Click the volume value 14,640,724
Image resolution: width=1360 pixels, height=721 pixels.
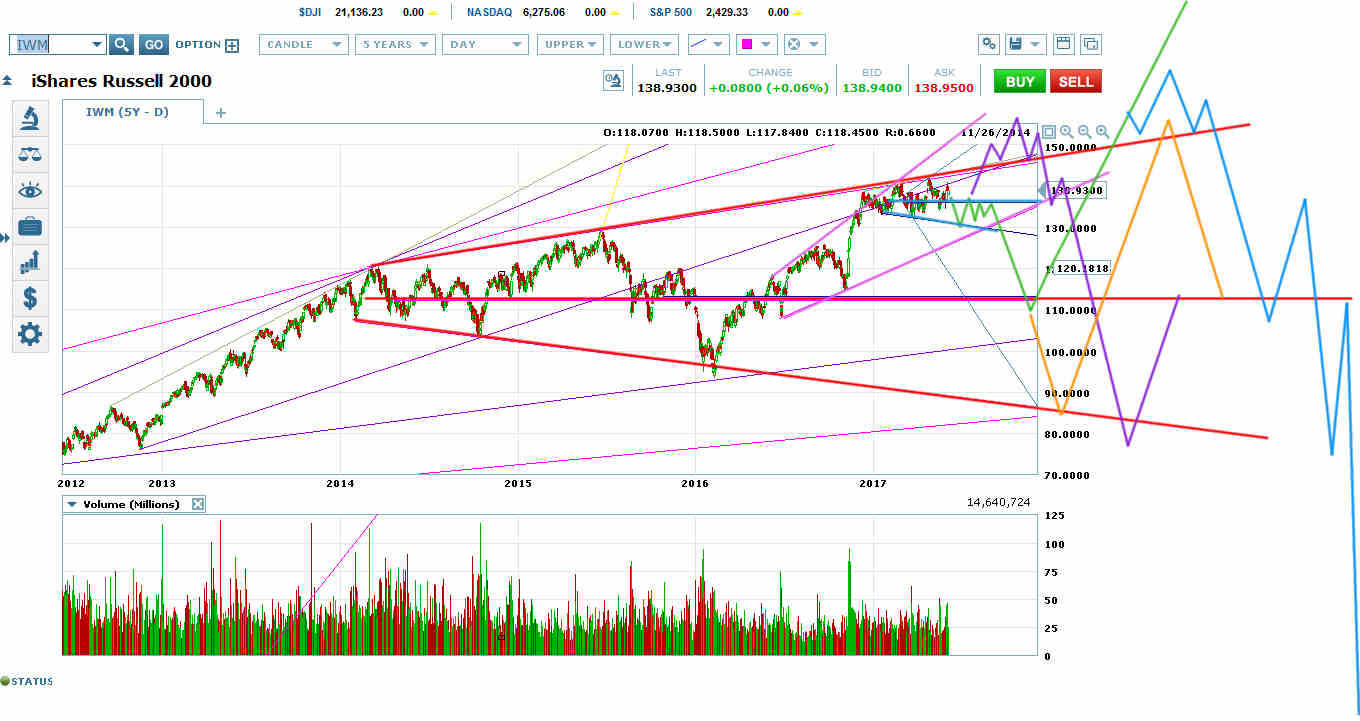(999, 502)
